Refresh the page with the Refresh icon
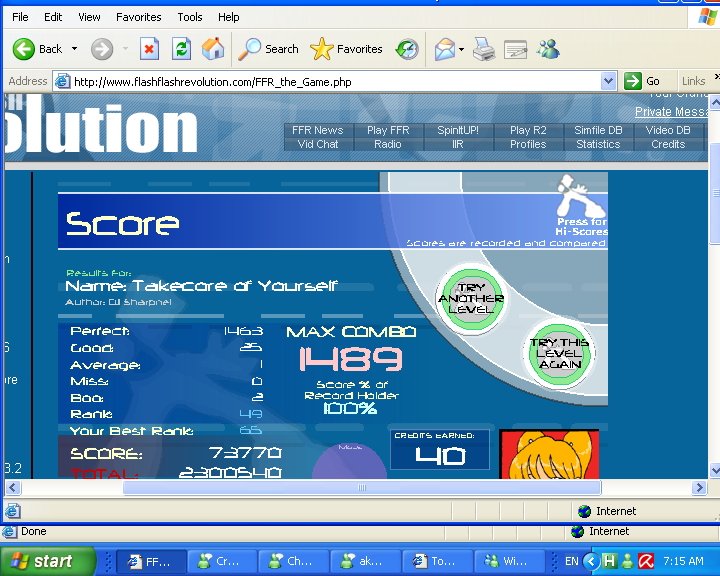This screenshot has width=720, height=576. point(181,49)
